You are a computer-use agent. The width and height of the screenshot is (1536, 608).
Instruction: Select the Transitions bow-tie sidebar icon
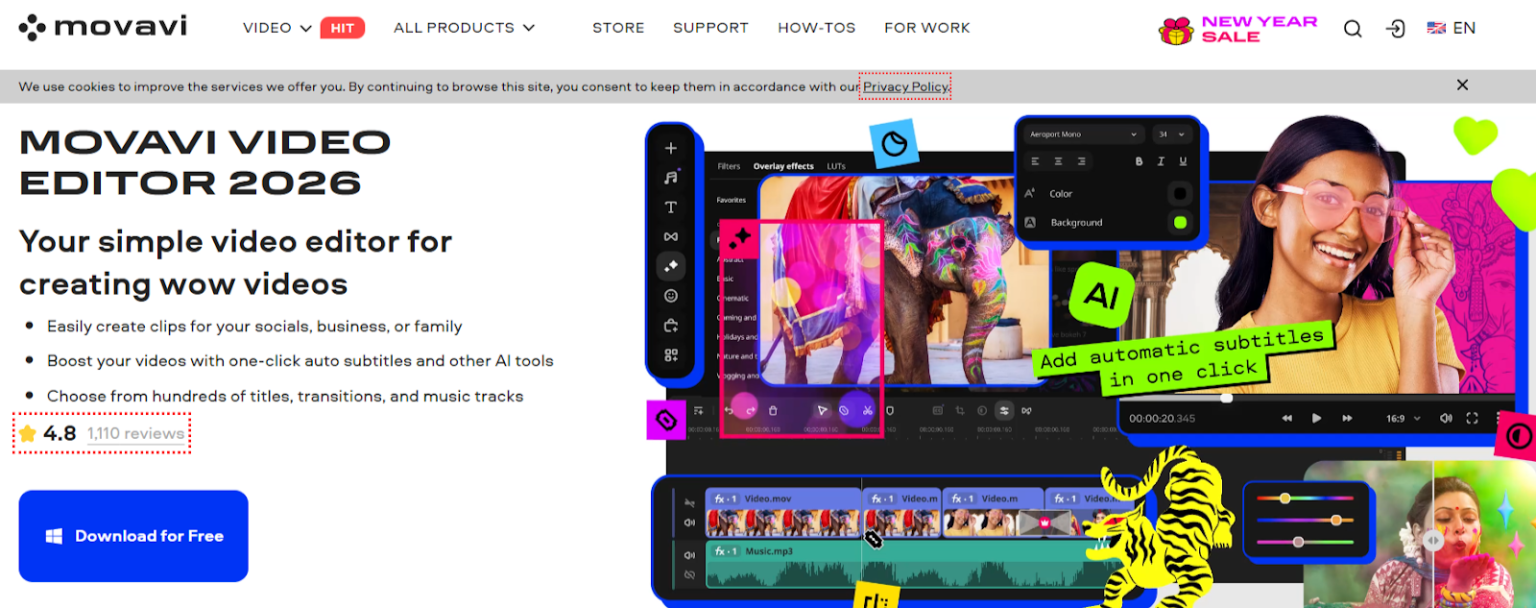671,237
